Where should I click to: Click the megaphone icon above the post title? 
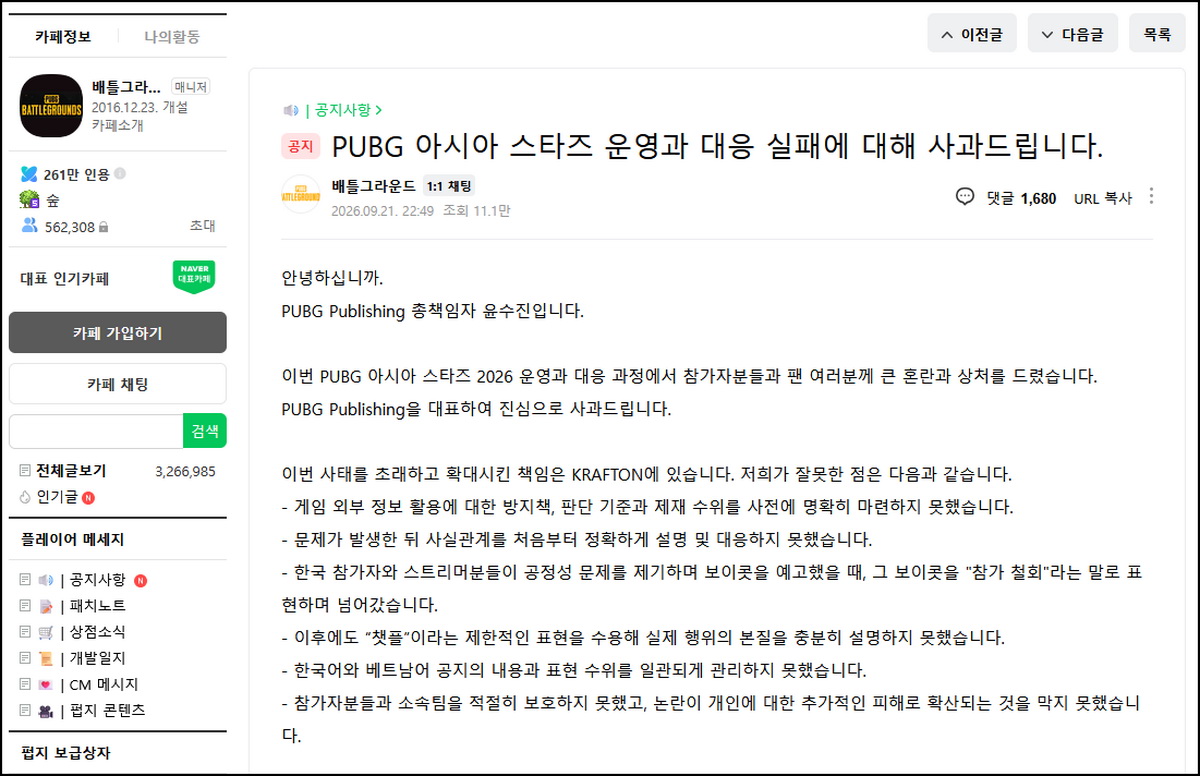[291, 110]
